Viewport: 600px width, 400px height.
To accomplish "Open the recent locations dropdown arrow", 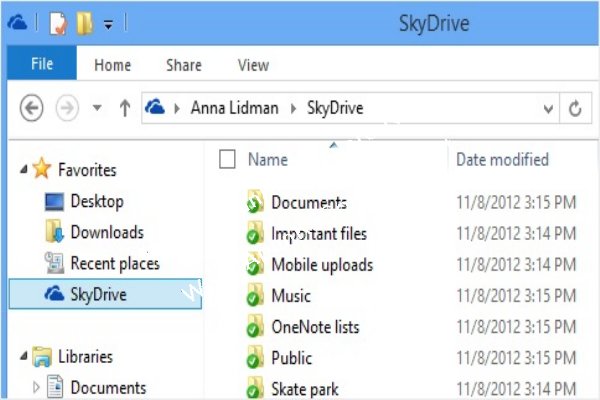I will (97, 108).
